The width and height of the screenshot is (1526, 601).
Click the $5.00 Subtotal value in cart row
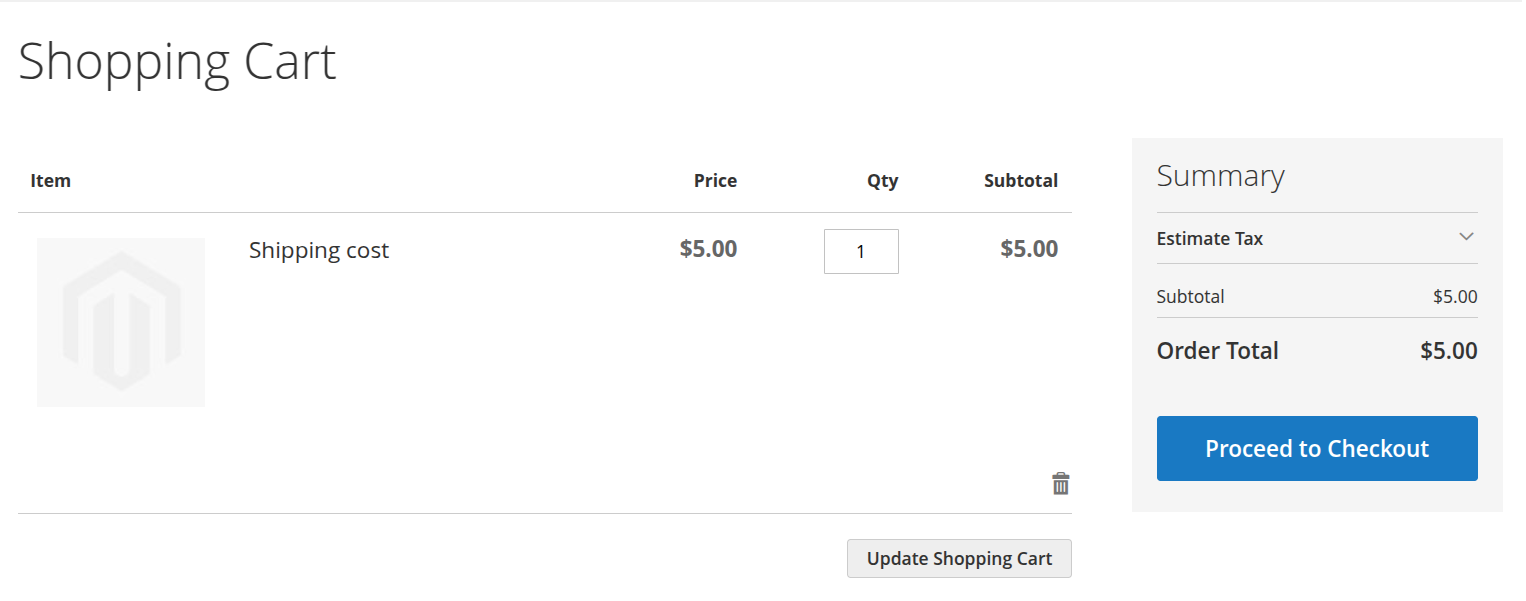point(1029,249)
